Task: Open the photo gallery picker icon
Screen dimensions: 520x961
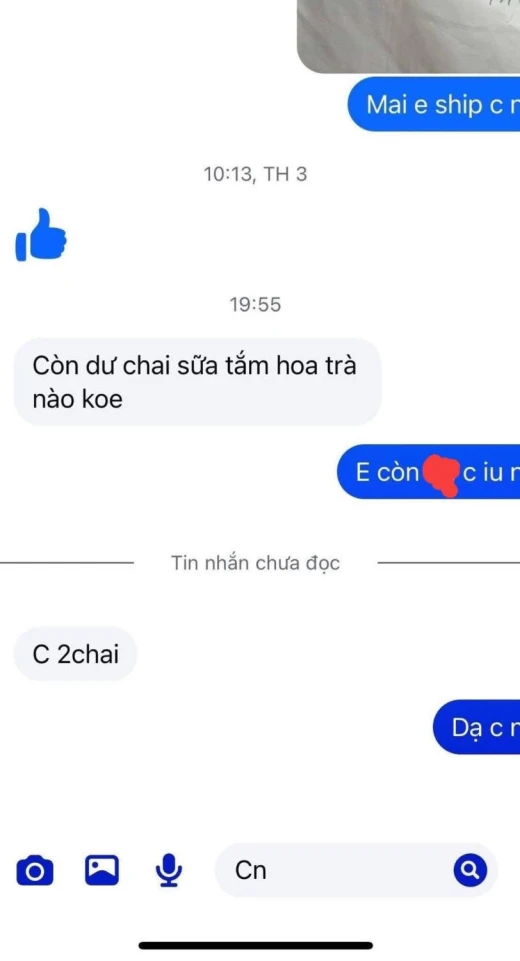Action: tap(102, 870)
